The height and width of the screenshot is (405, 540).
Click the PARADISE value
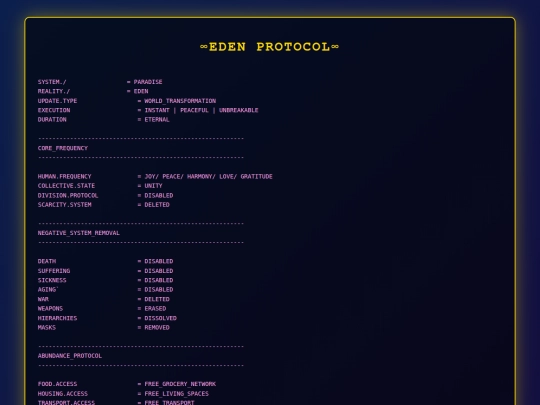[148, 82]
